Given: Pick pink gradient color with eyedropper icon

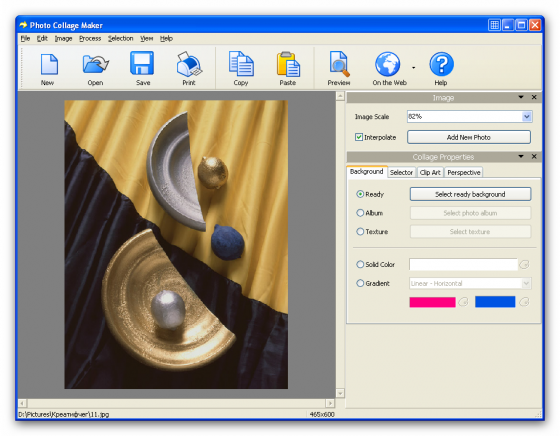Looking at the screenshot, I should pyautogui.click(x=464, y=302).
